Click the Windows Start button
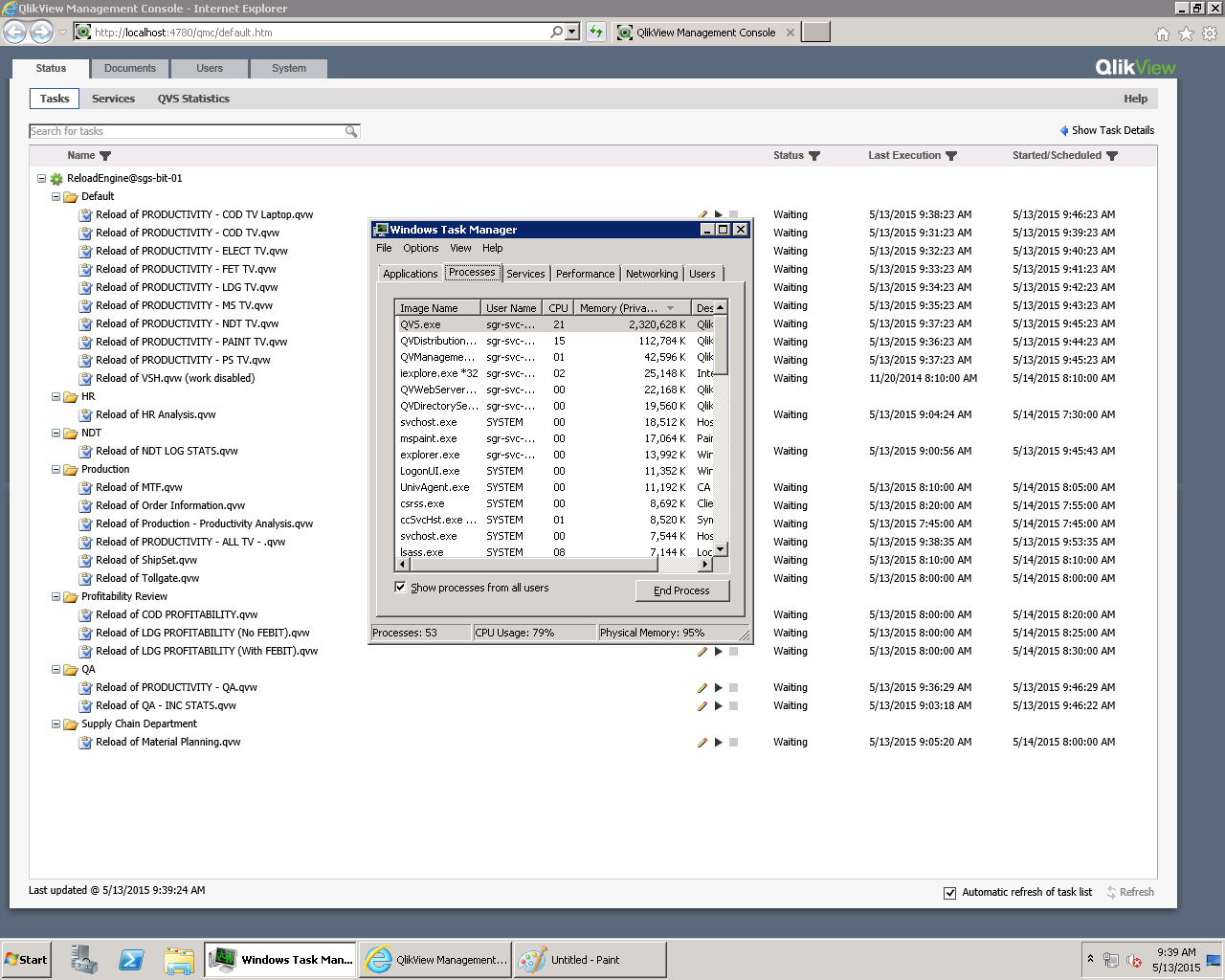Image resolution: width=1225 pixels, height=980 pixels. click(26, 960)
